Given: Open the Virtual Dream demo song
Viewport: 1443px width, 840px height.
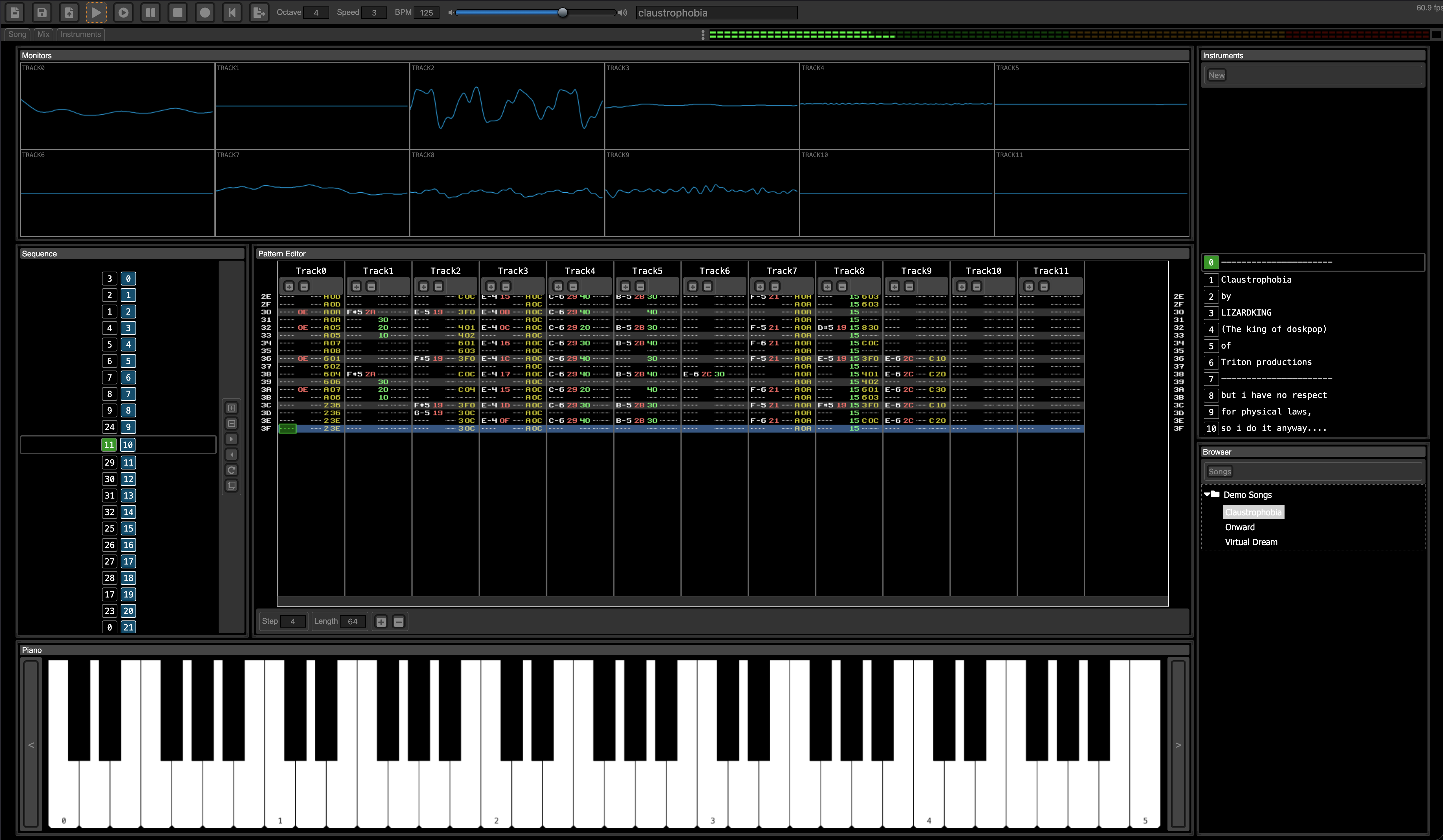Looking at the screenshot, I should click(x=1251, y=542).
